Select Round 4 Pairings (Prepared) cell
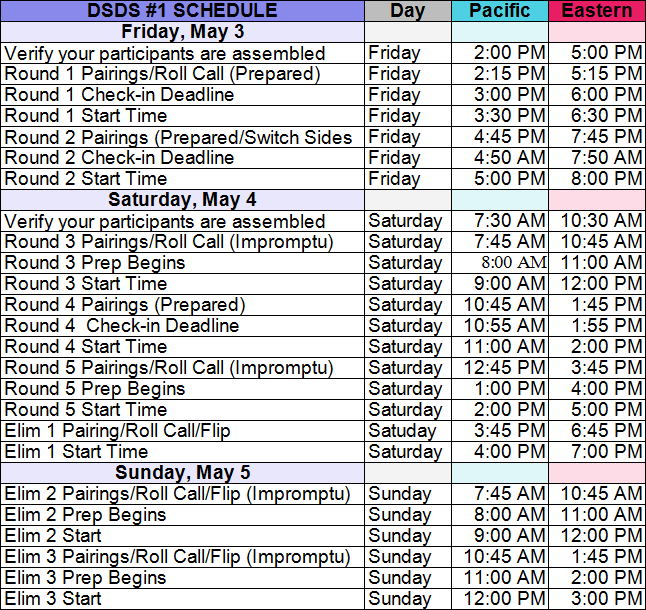The height and width of the screenshot is (610, 646). (x=125, y=305)
